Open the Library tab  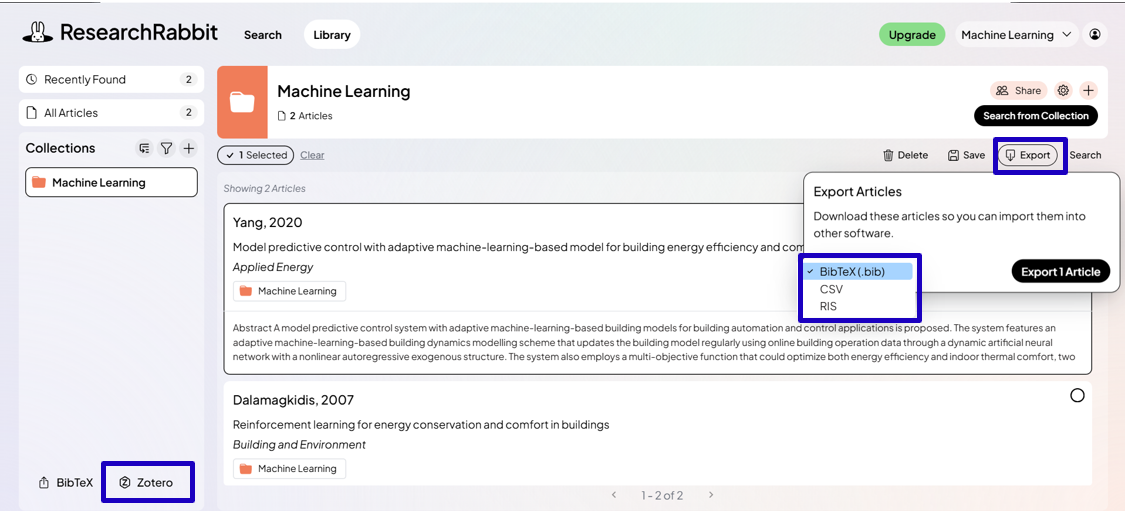tap(332, 35)
